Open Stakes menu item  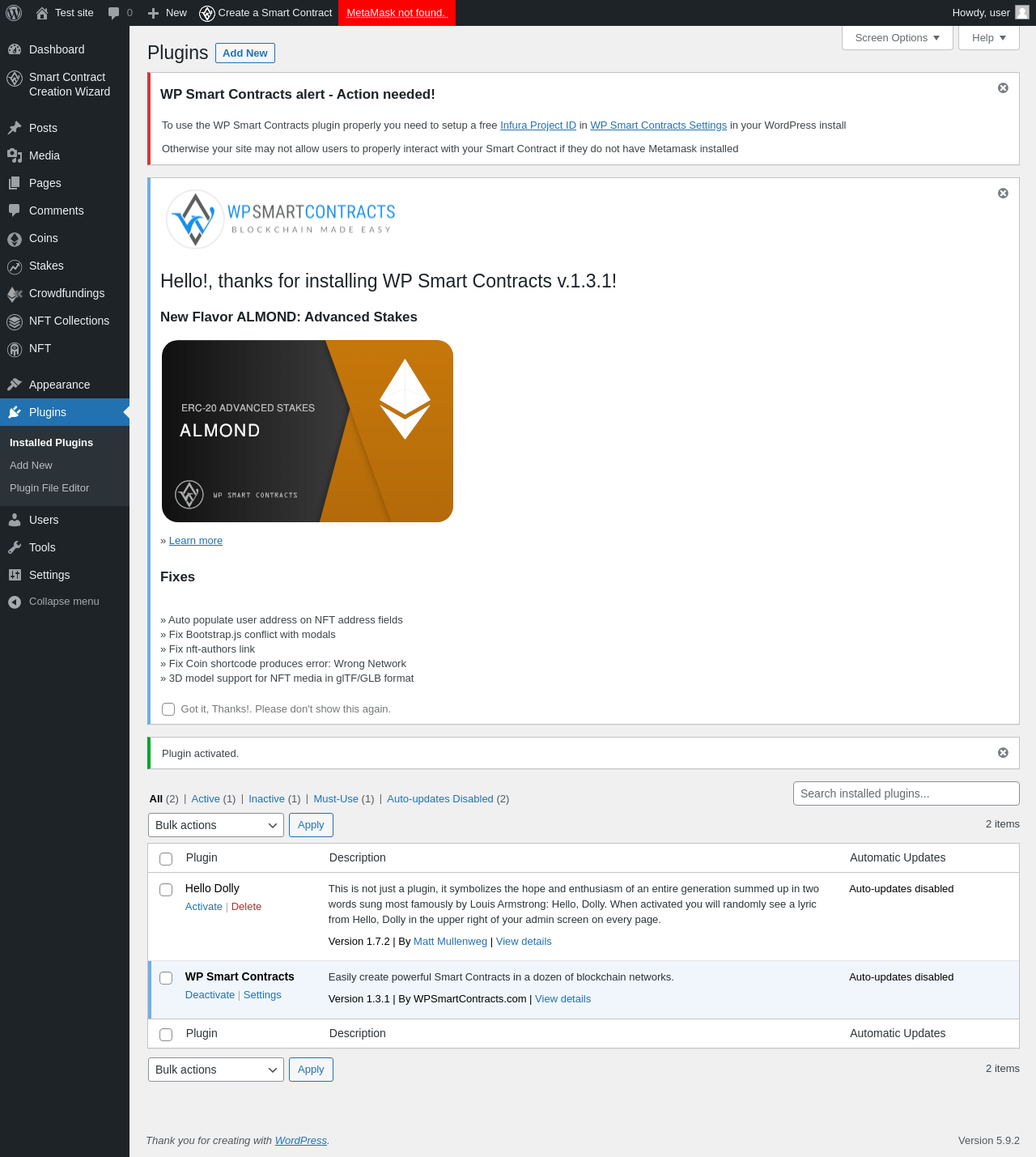(x=65, y=266)
